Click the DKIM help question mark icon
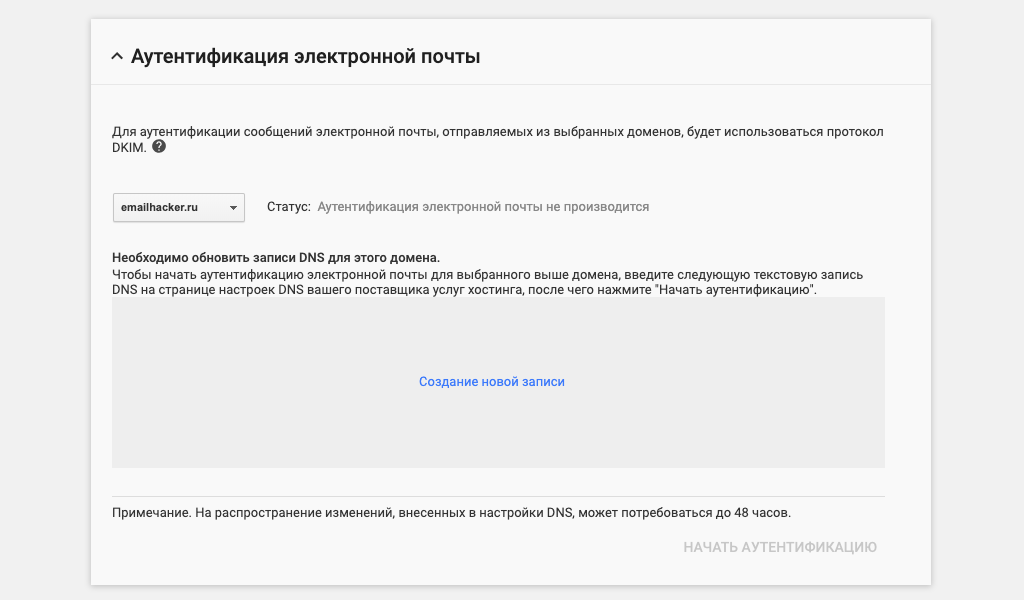This screenshot has height=600, width=1024. 159,146
